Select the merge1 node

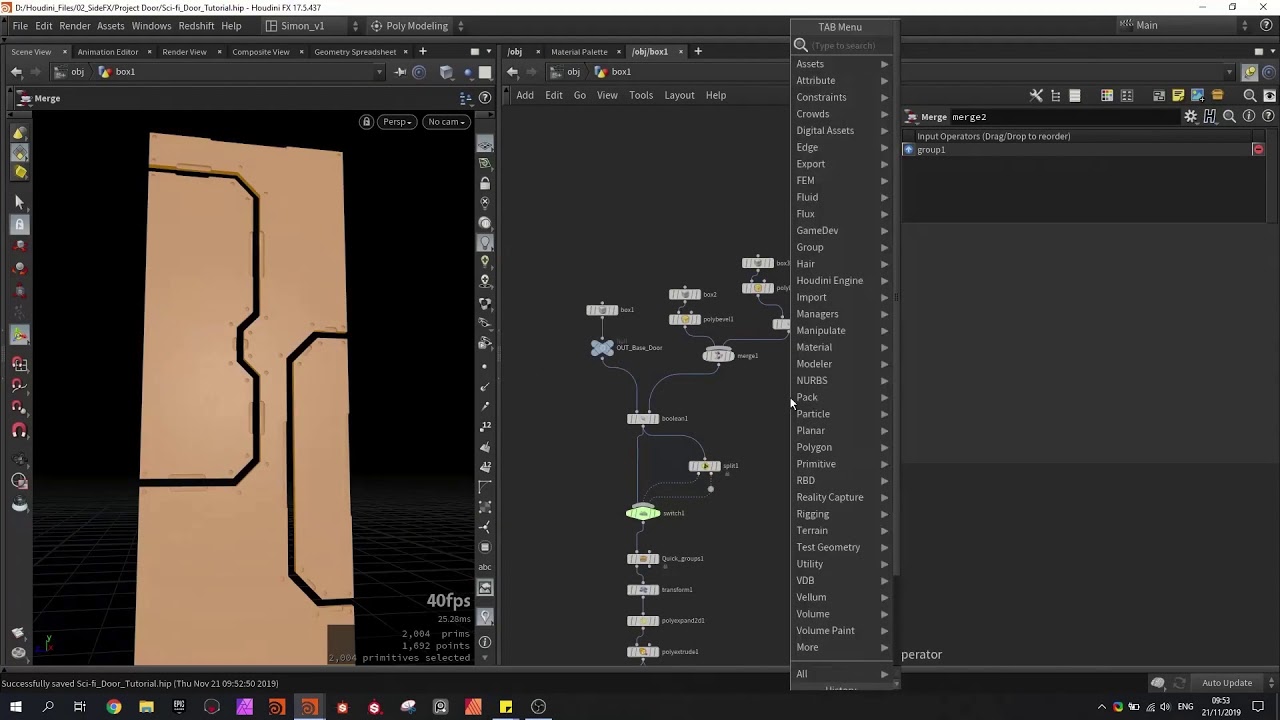click(x=718, y=355)
